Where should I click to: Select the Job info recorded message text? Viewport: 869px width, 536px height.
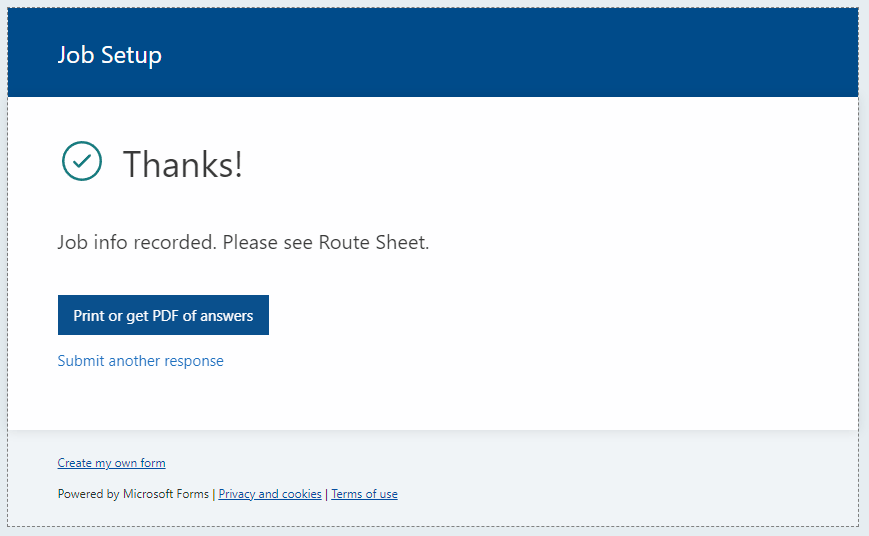pos(243,242)
